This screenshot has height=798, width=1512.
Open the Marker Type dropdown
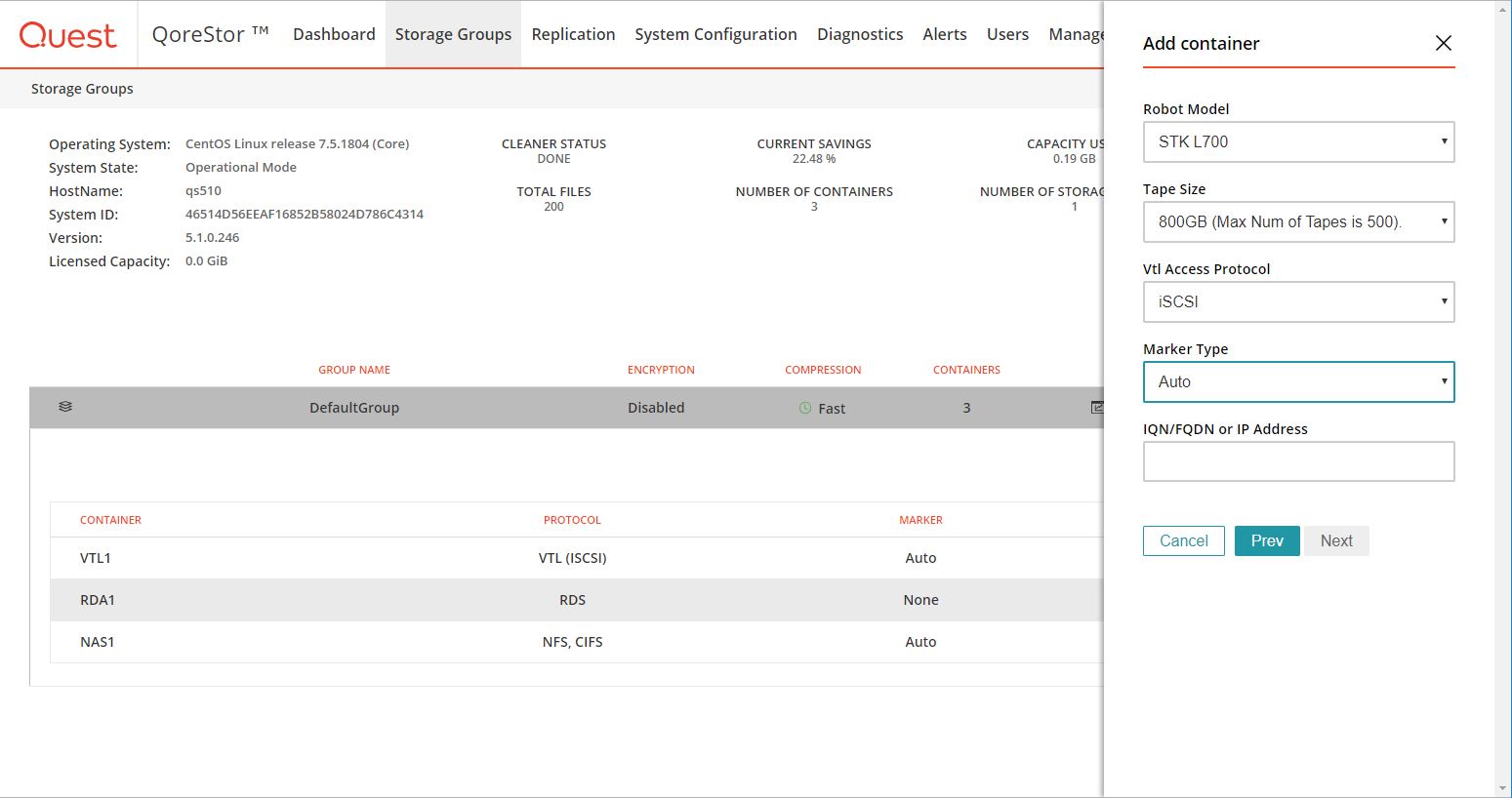pos(1298,381)
